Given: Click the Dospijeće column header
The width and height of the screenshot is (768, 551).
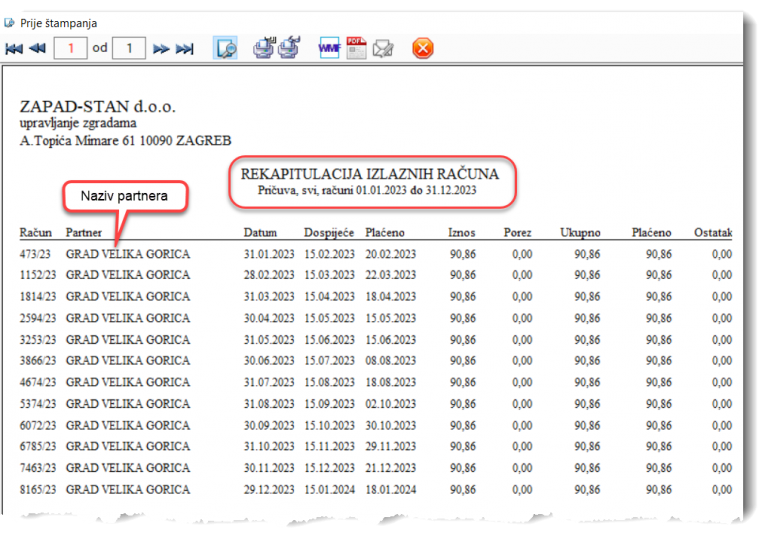Looking at the screenshot, I should tap(329, 233).
